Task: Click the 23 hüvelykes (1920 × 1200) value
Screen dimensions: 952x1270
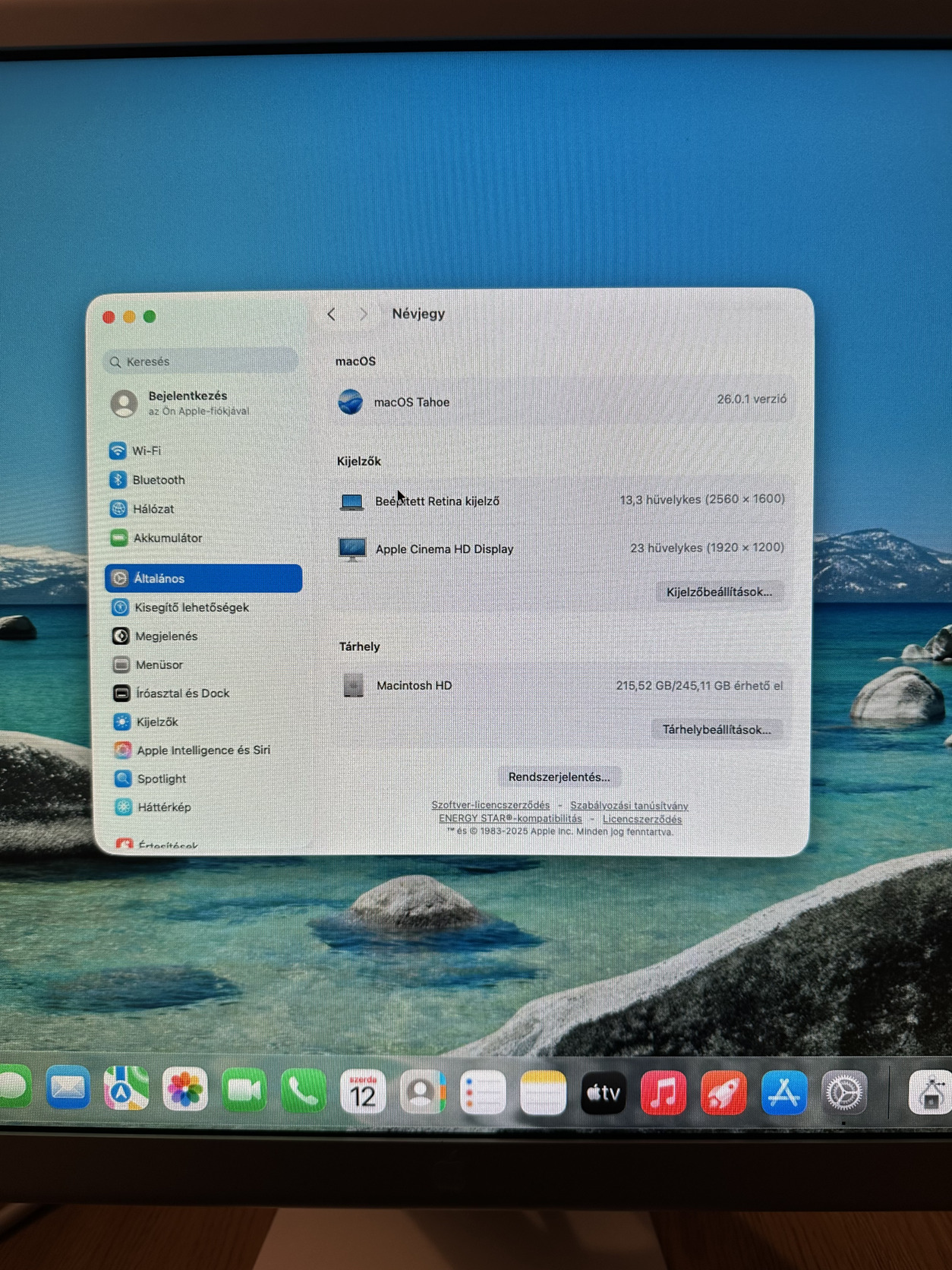Action: [x=707, y=548]
